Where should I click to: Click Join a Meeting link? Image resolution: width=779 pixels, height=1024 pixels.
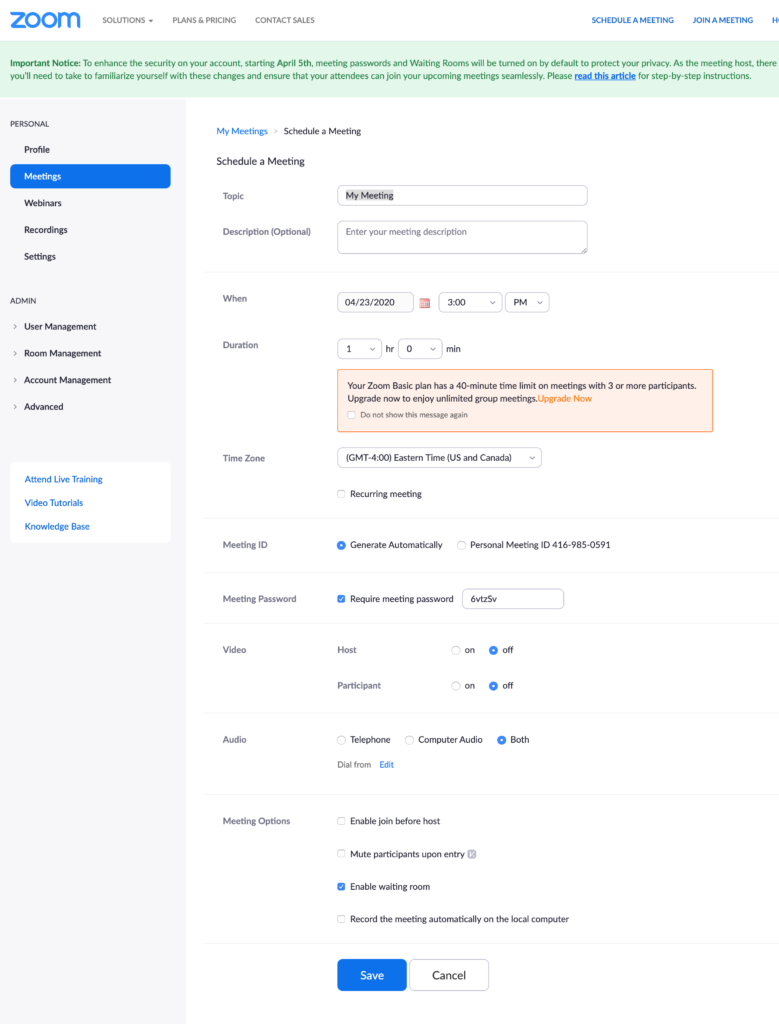tap(722, 20)
